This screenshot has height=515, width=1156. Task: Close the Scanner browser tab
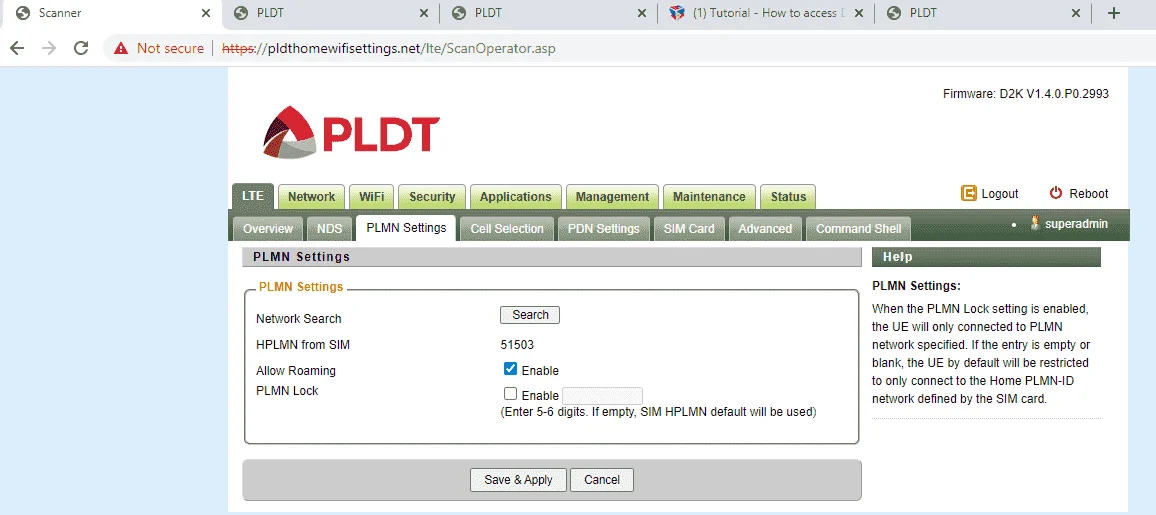pos(206,13)
